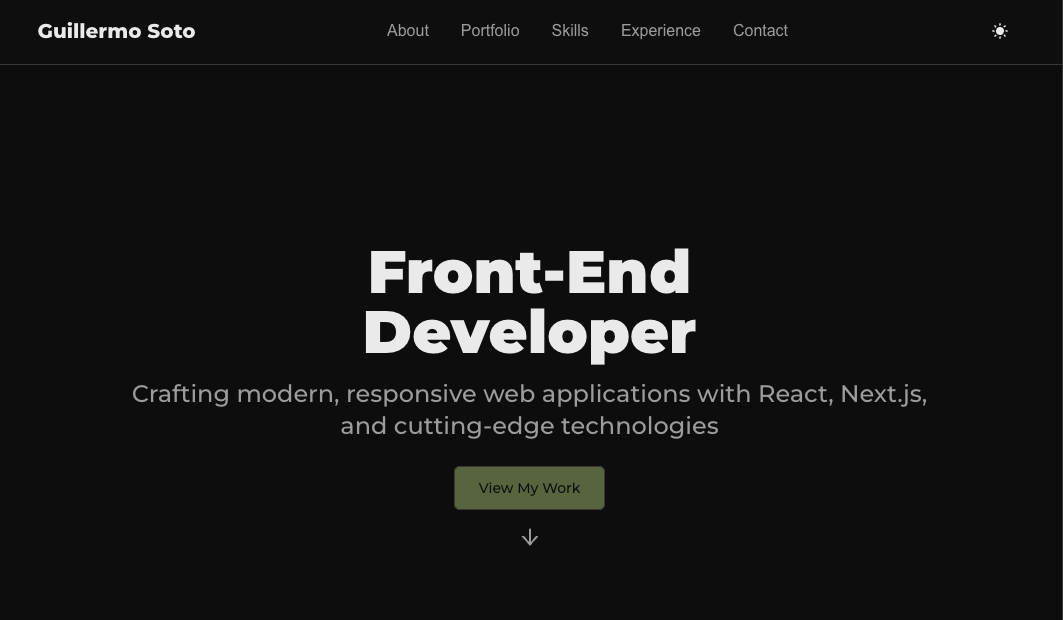The width and height of the screenshot is (1063, 620).
Task: Activate the Contact navigation link
Action: [760, 31]
